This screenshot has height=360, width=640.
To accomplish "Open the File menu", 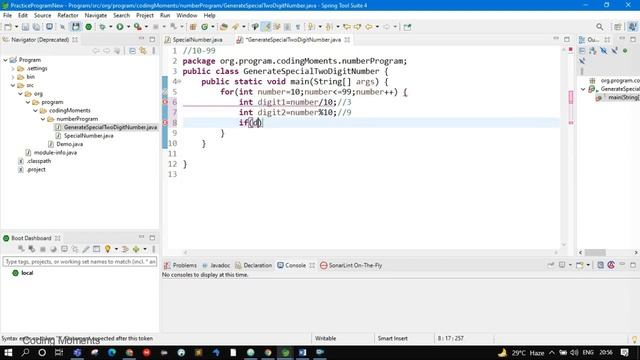I will (7, 16).
